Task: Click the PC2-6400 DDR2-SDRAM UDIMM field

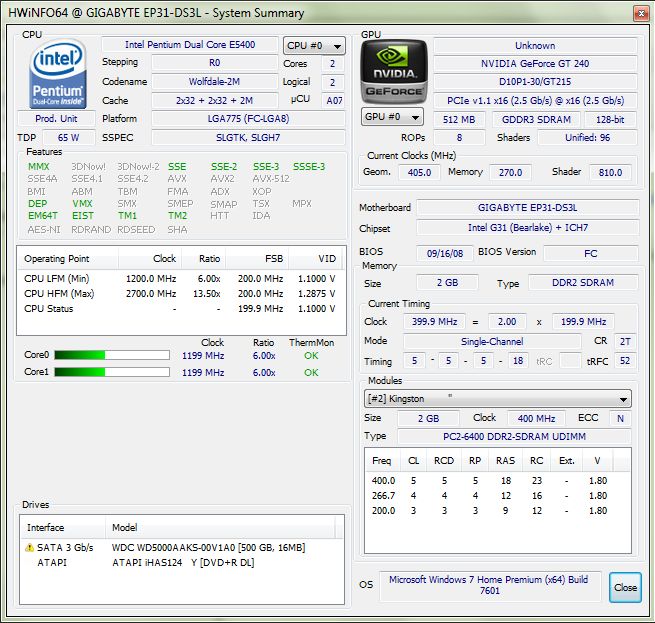Action: pyautogui.click(x=514, y=436)
